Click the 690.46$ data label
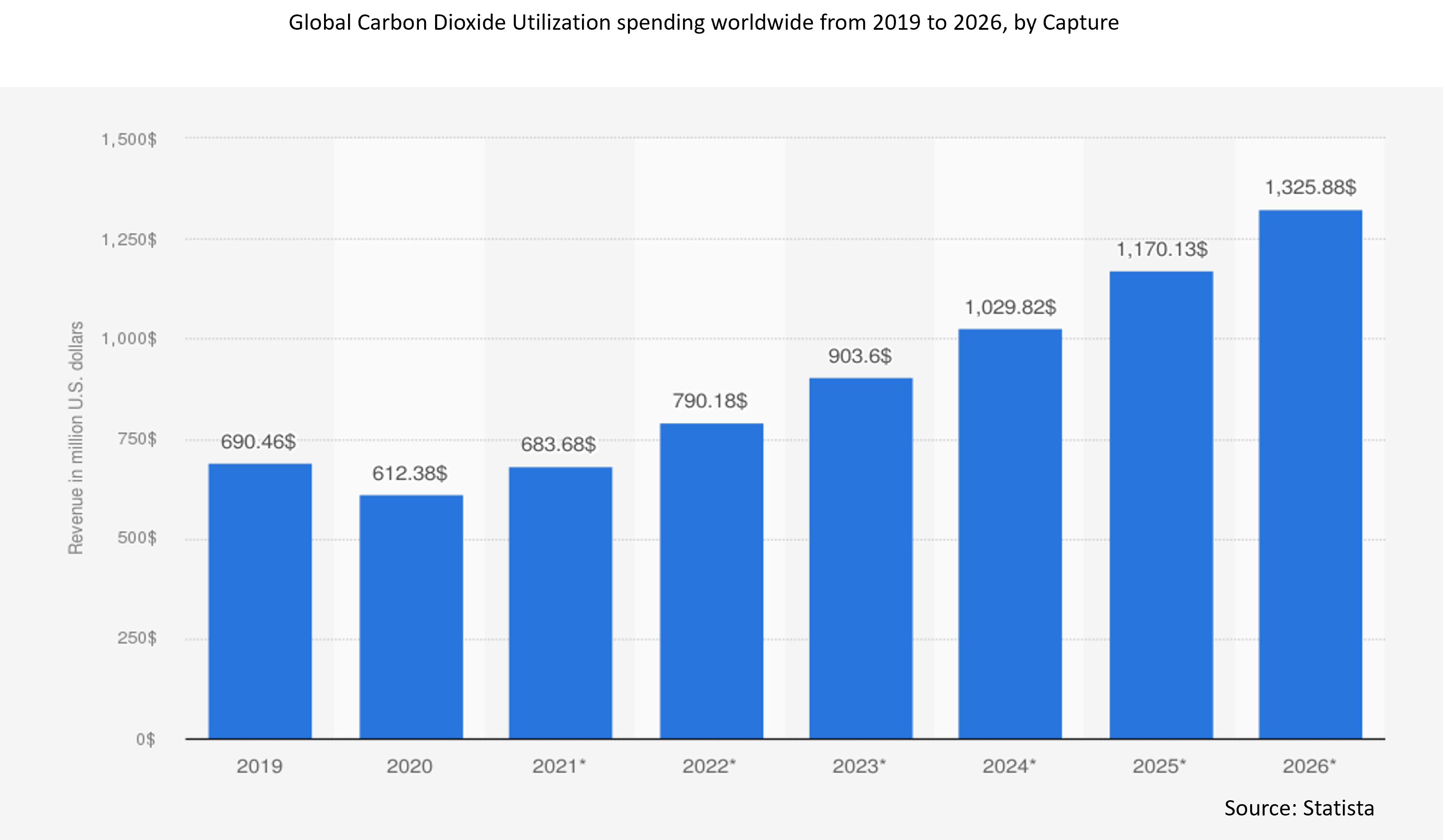 click(258, 442)
